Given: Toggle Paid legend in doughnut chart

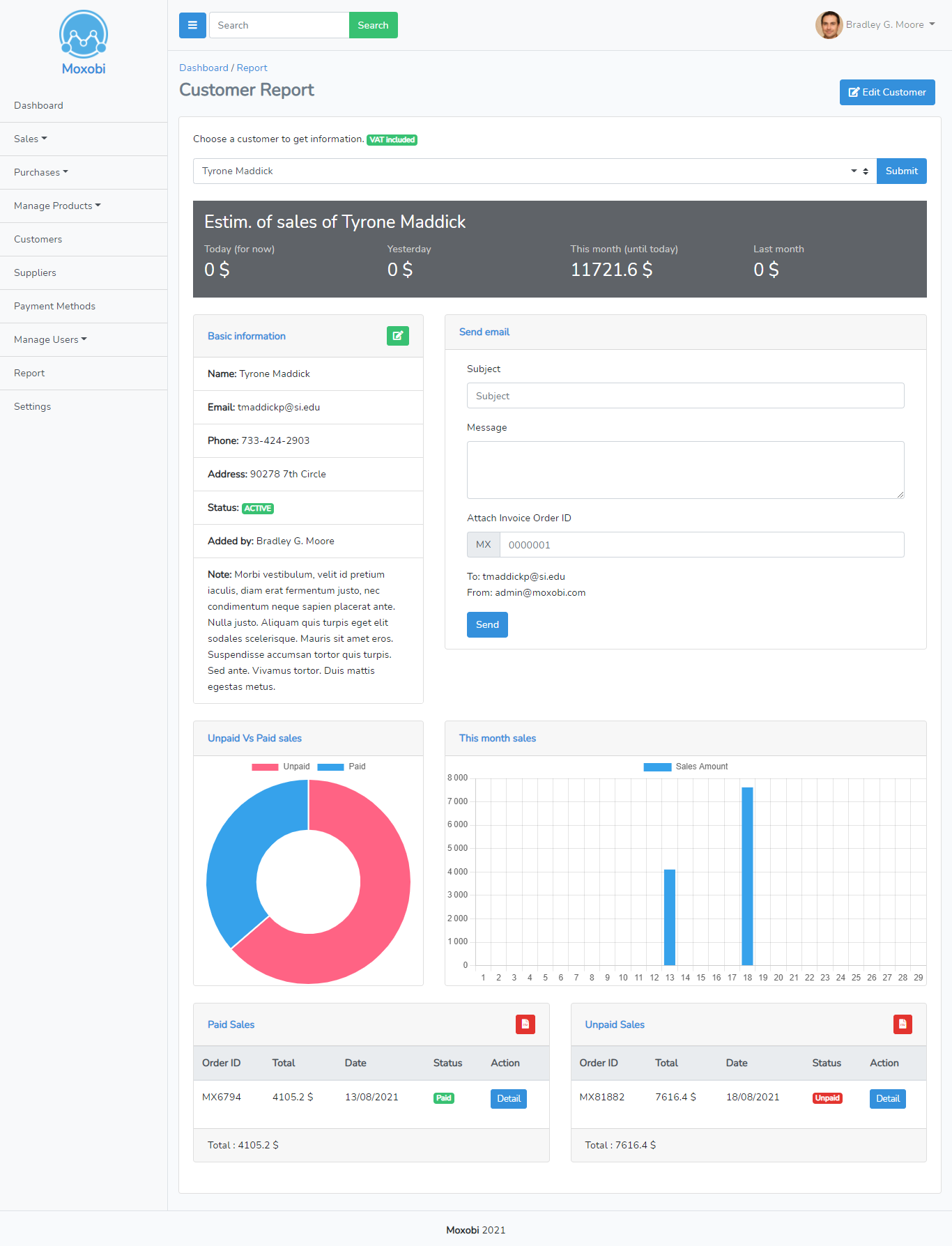Looking at the screenshot, I should 341,767.
